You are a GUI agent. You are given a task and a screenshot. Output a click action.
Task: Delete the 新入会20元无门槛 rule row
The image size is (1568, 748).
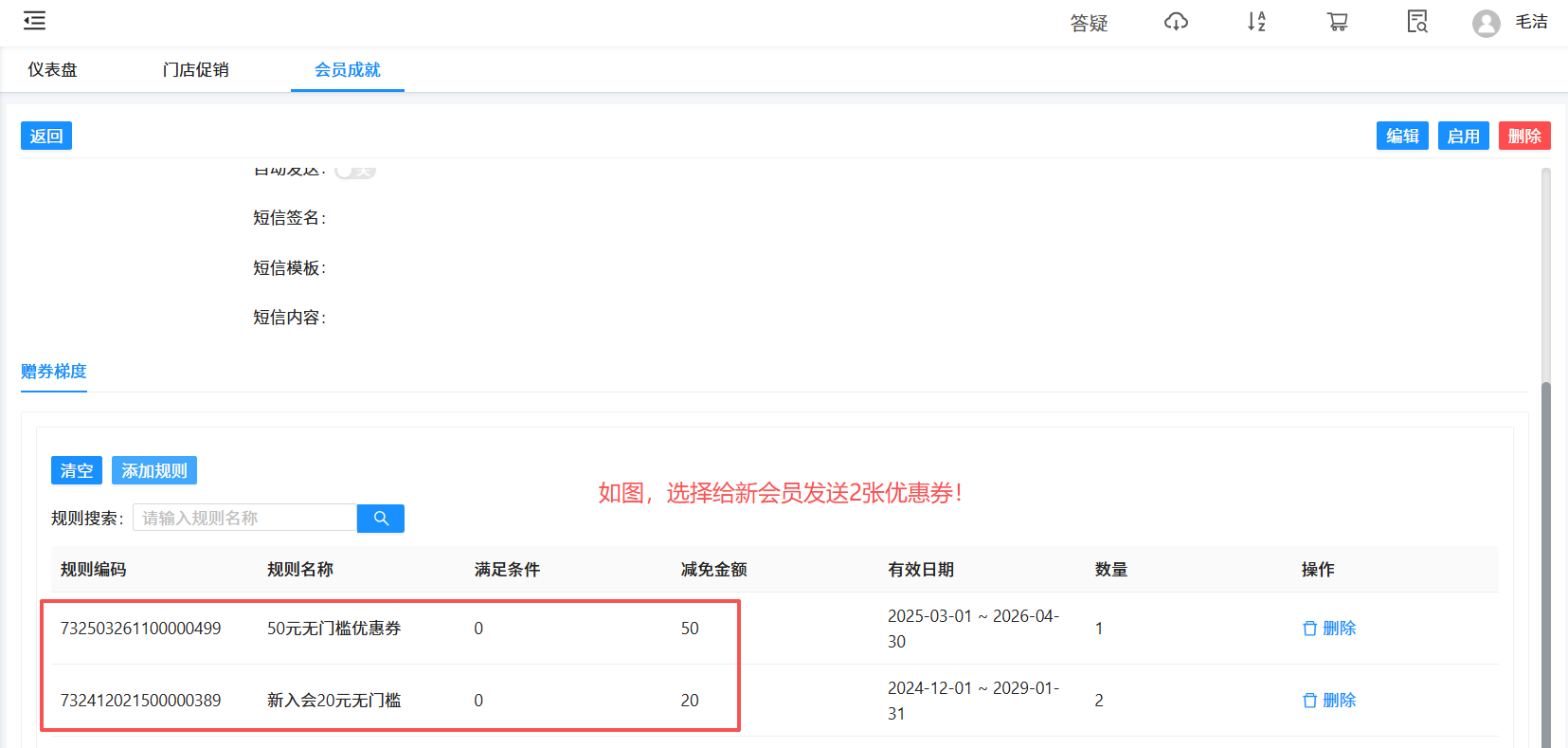coord(1329,701)
